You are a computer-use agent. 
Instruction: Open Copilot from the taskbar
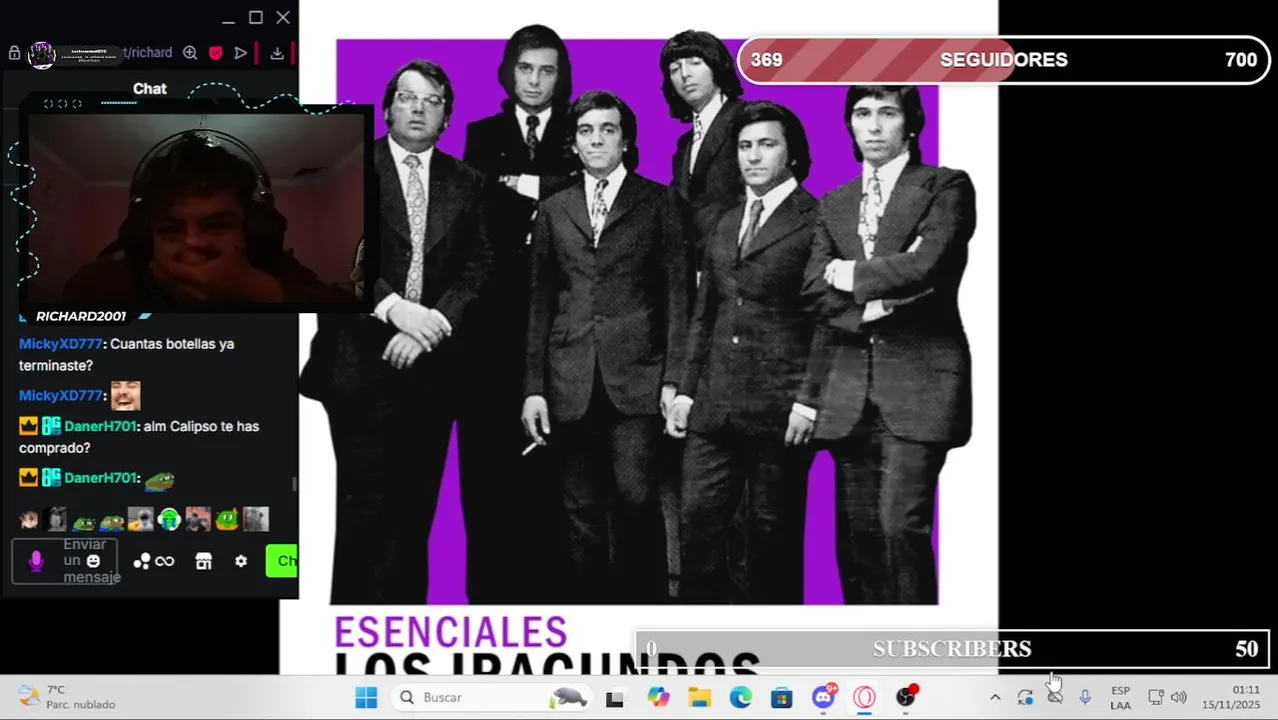click(x=658, y=698)
